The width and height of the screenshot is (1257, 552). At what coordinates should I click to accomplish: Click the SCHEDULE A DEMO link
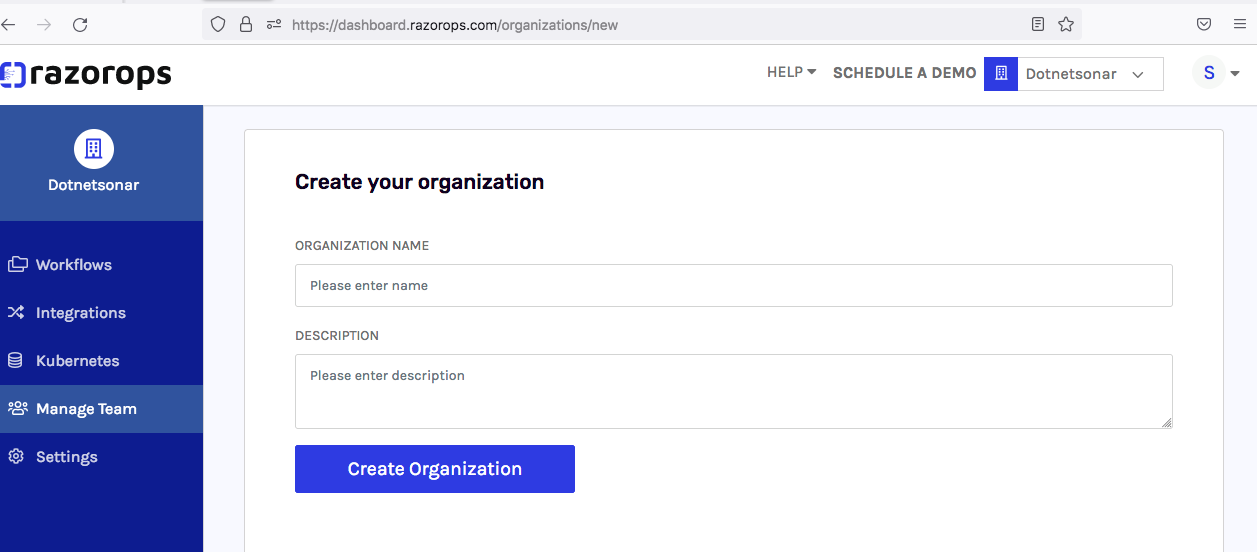(x=905, y=73)
